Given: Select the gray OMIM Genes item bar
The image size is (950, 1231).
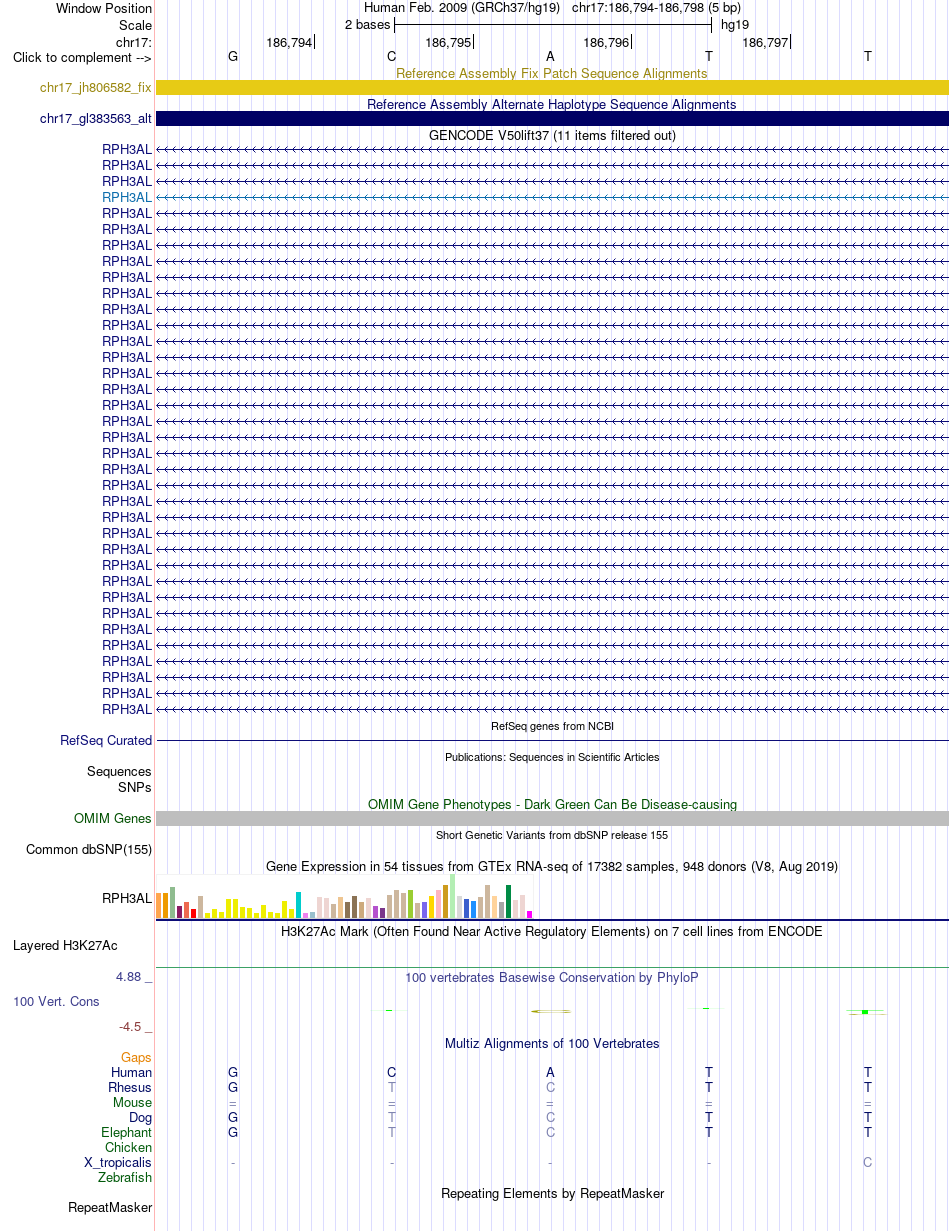Looking at the screenshot, I should tap(552, 819).
